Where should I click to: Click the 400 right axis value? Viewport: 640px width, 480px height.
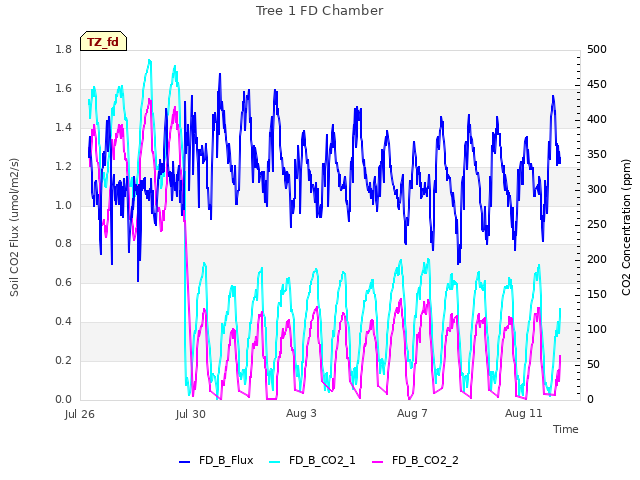597,120
